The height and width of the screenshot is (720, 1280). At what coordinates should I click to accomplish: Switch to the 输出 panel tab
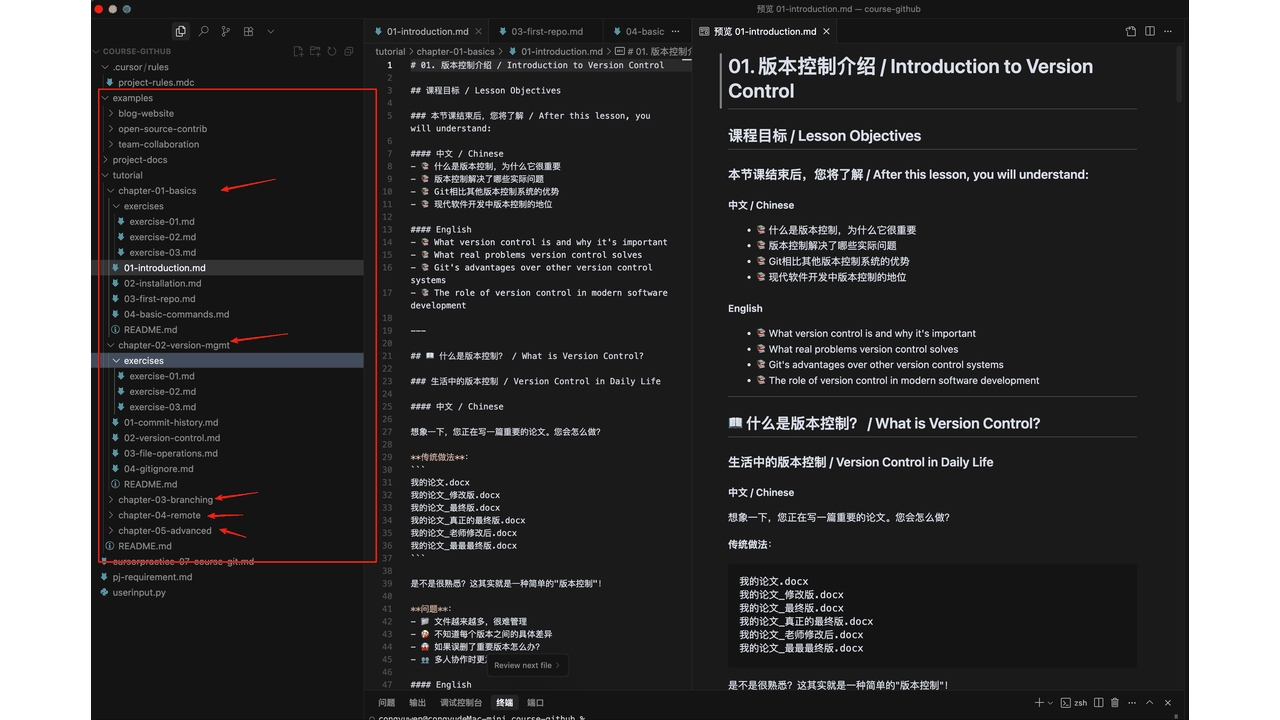[417, 703]
